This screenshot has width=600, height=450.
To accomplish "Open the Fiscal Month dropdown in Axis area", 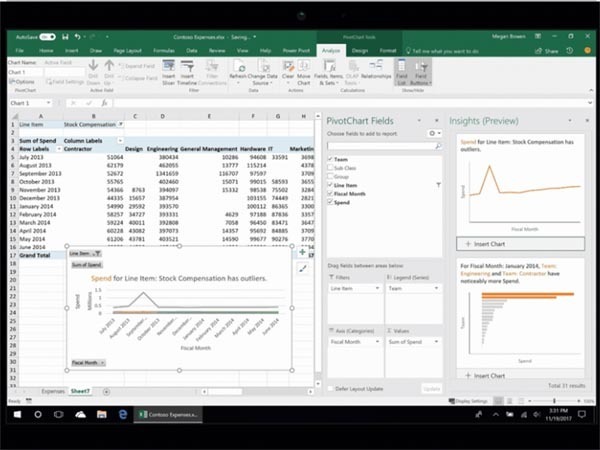I will coord(377,341).
